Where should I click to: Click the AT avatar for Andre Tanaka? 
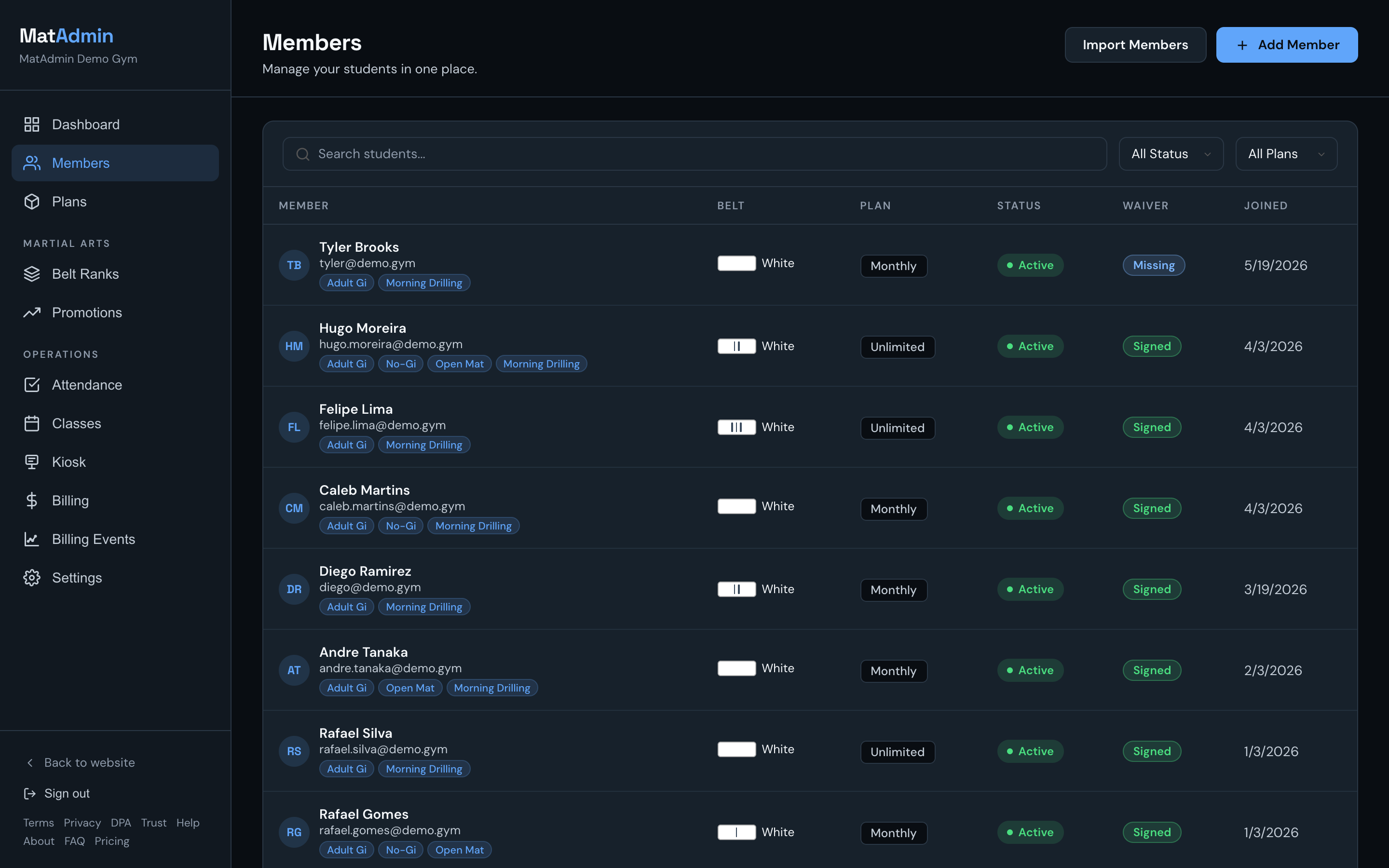294,670
